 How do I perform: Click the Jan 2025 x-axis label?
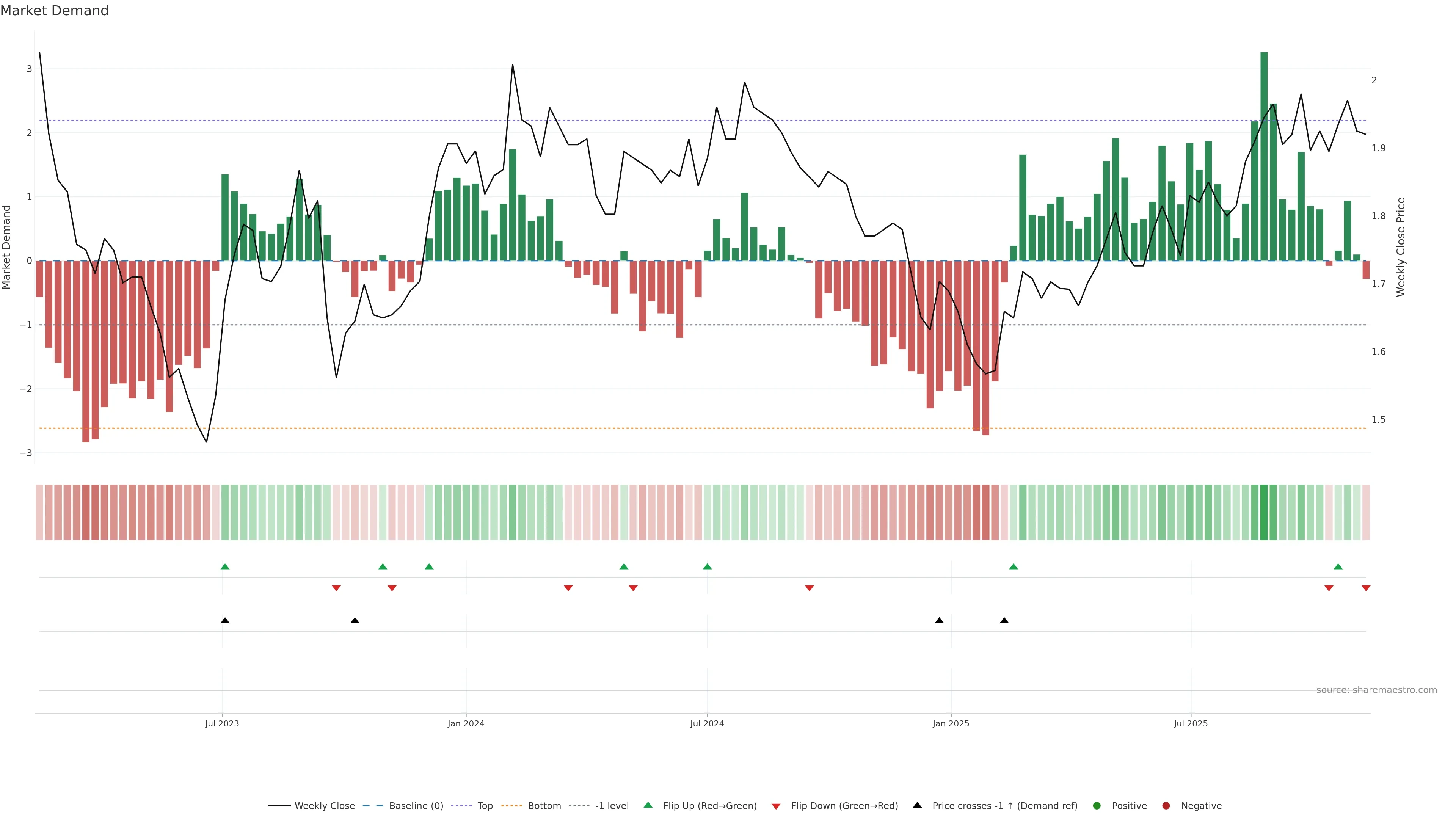point(951,723)
